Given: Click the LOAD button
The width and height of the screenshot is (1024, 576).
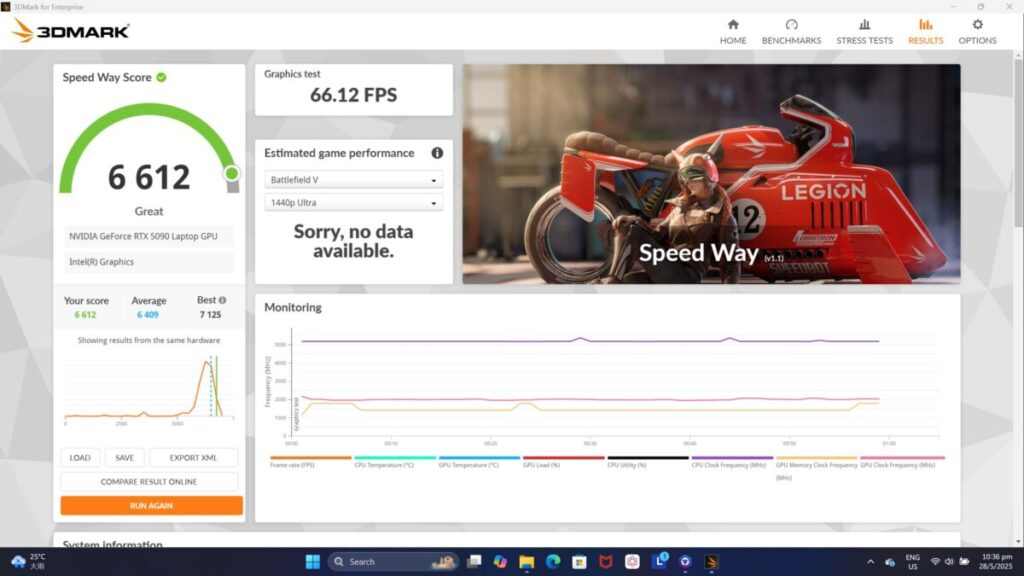Looking at the screenshot, I should 80,458.
